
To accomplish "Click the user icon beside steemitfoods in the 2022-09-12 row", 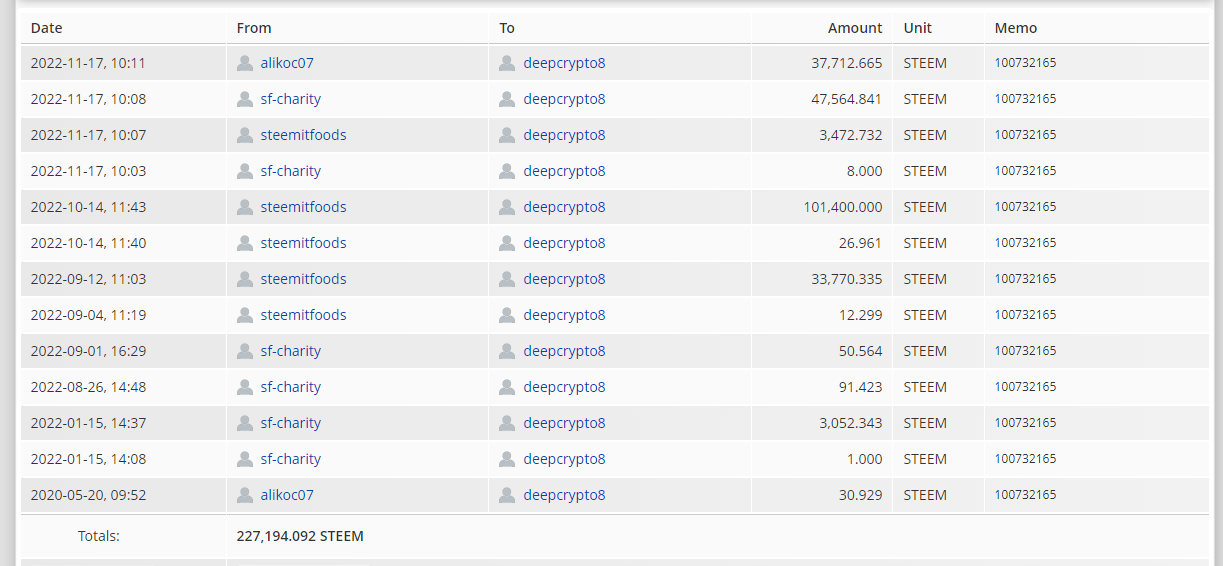I will pos(245,279).
